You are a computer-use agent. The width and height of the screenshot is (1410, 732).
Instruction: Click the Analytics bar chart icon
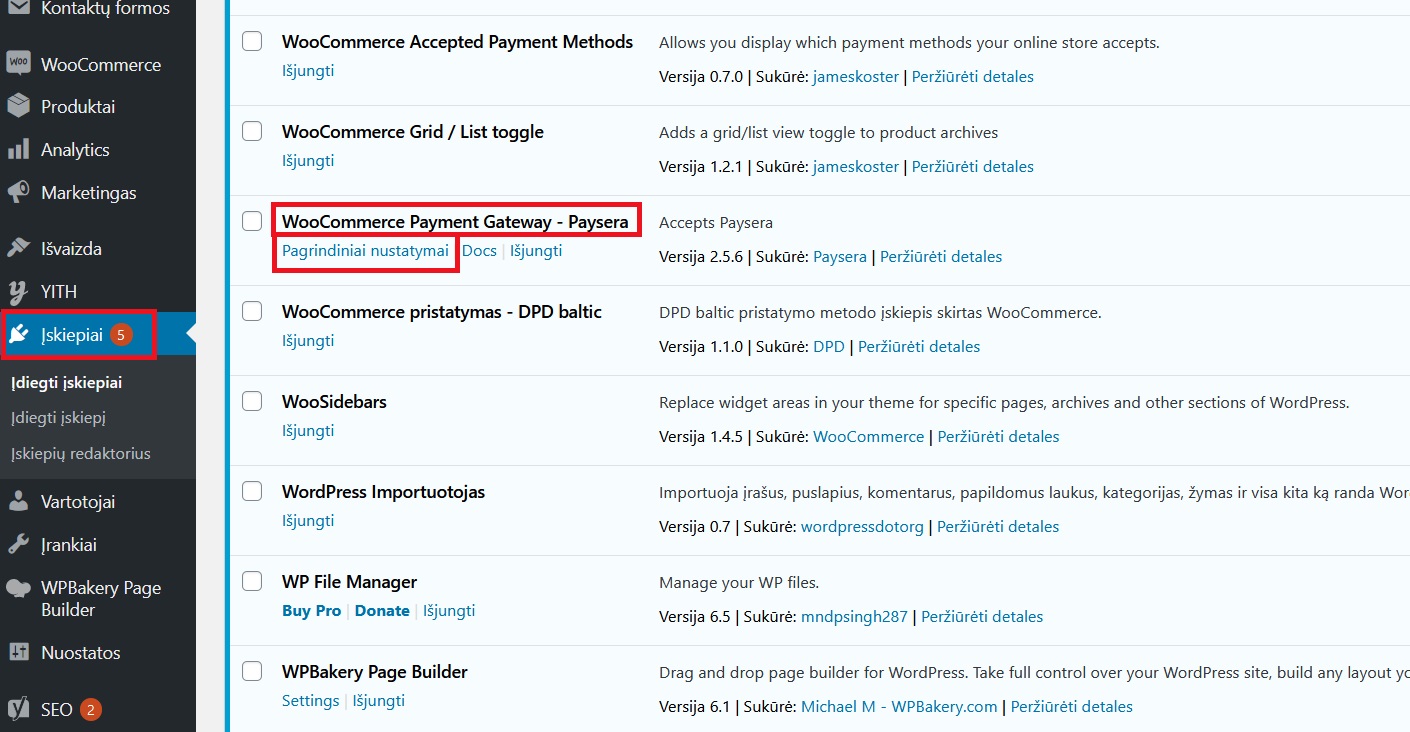point(18,149)
